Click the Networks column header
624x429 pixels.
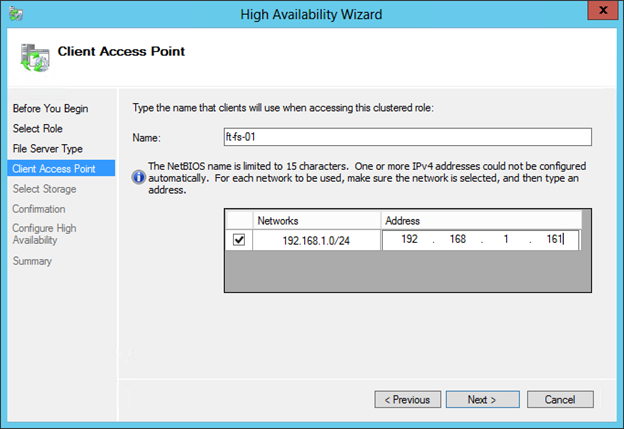[316, 220]
